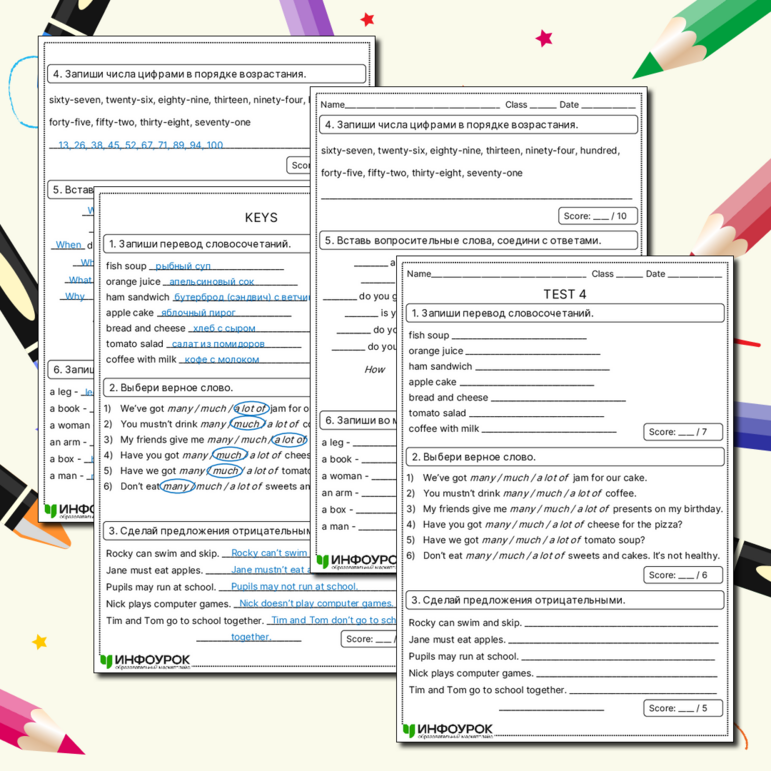Click blank after 'Jane must eat apples' on TEST 4
Viewport: 771px width, 771px height.
point(613,641)
